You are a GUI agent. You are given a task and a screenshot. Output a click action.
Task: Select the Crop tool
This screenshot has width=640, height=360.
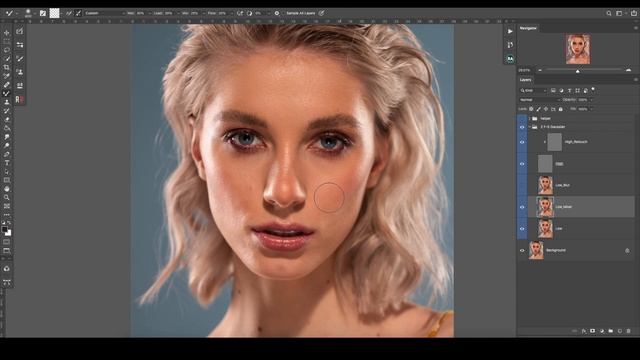point(7,67)
